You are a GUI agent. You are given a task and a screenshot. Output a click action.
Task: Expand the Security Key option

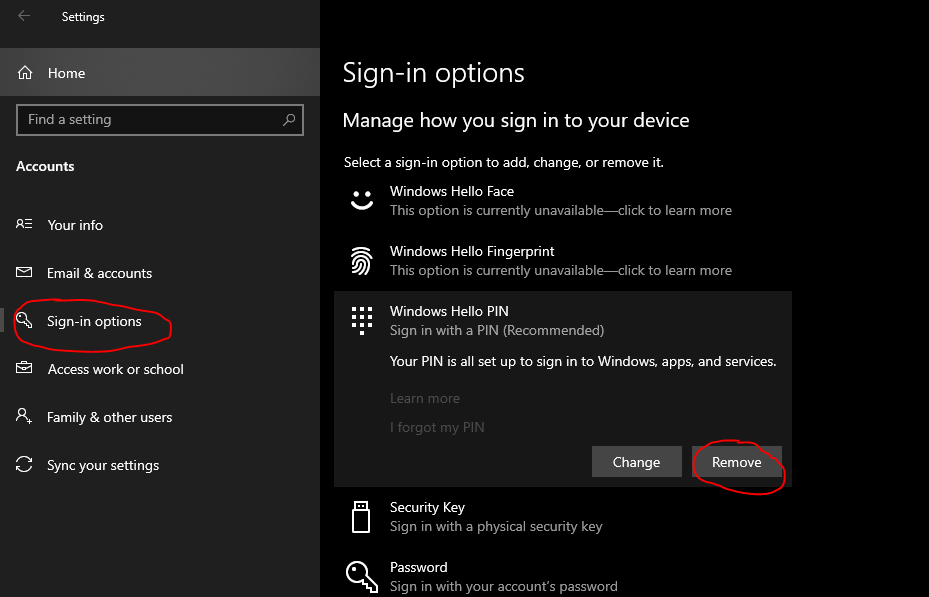click(563, 516)
